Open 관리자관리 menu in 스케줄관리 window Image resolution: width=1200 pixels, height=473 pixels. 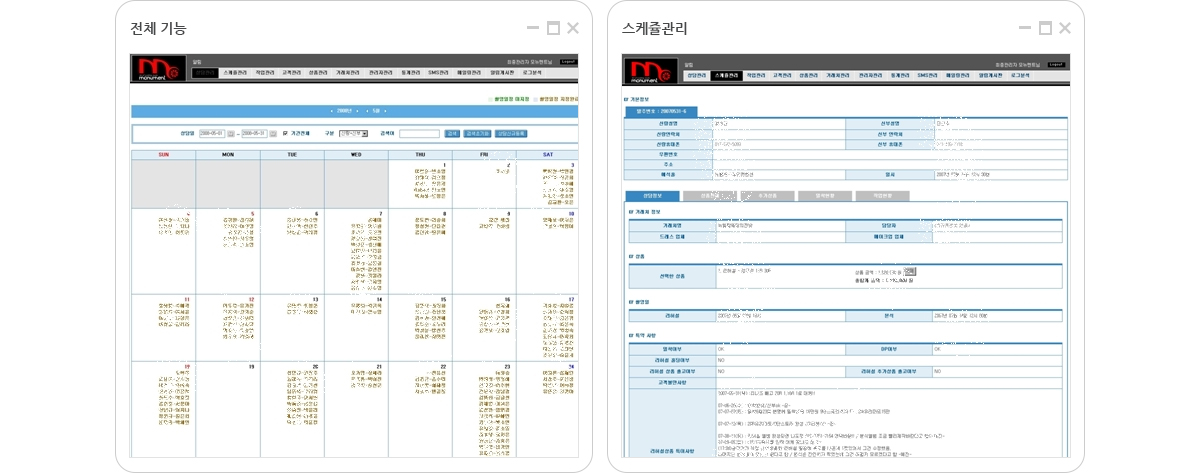[x=870, y=76]
